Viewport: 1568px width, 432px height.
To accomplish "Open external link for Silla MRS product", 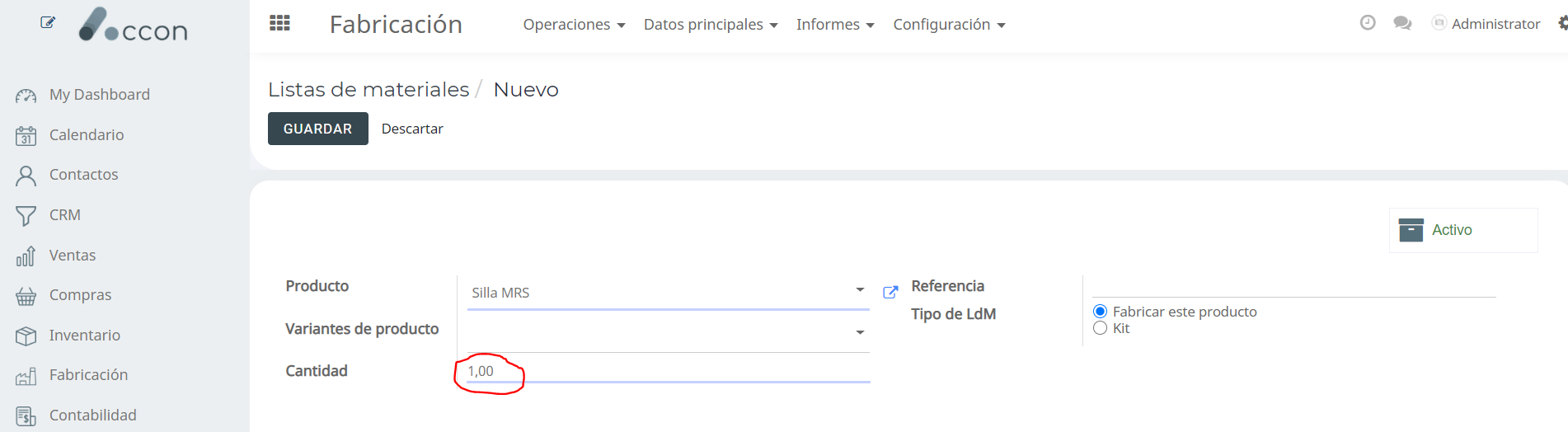I will click(890, 292).
